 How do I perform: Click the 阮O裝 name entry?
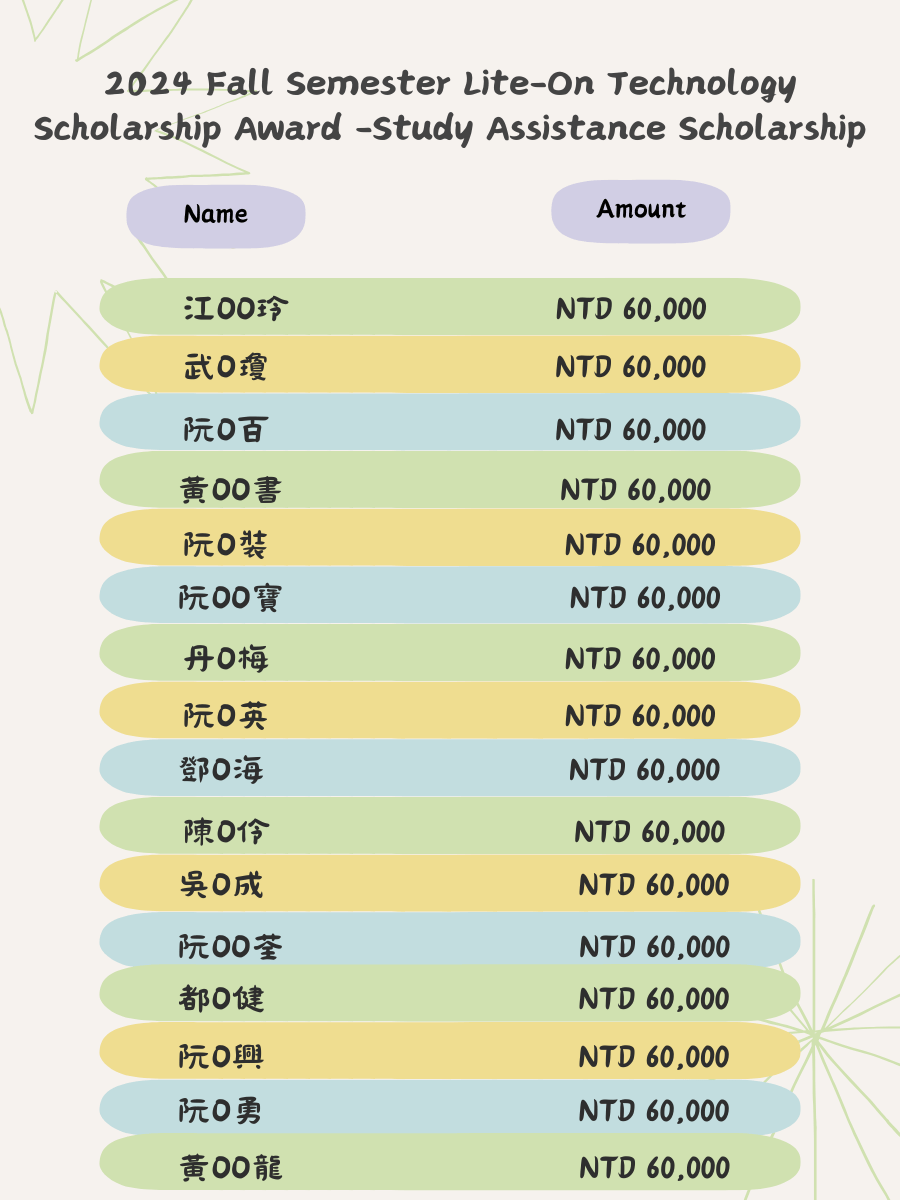225,545
